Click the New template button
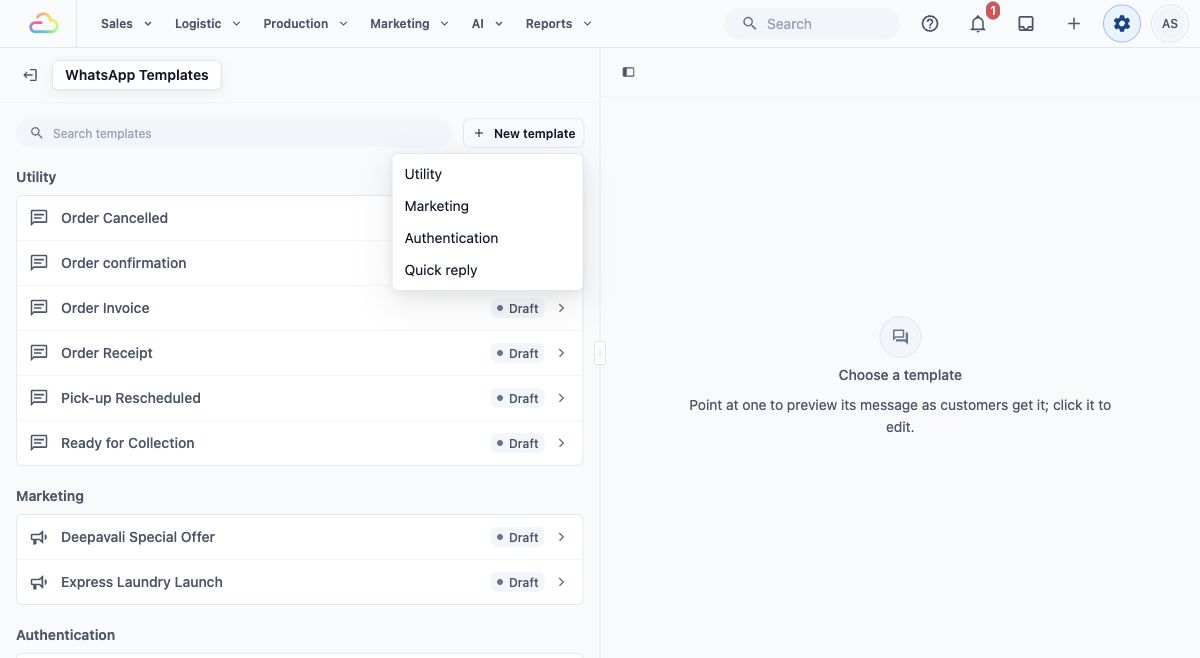The image size is (1200, 658). (524, 133)
